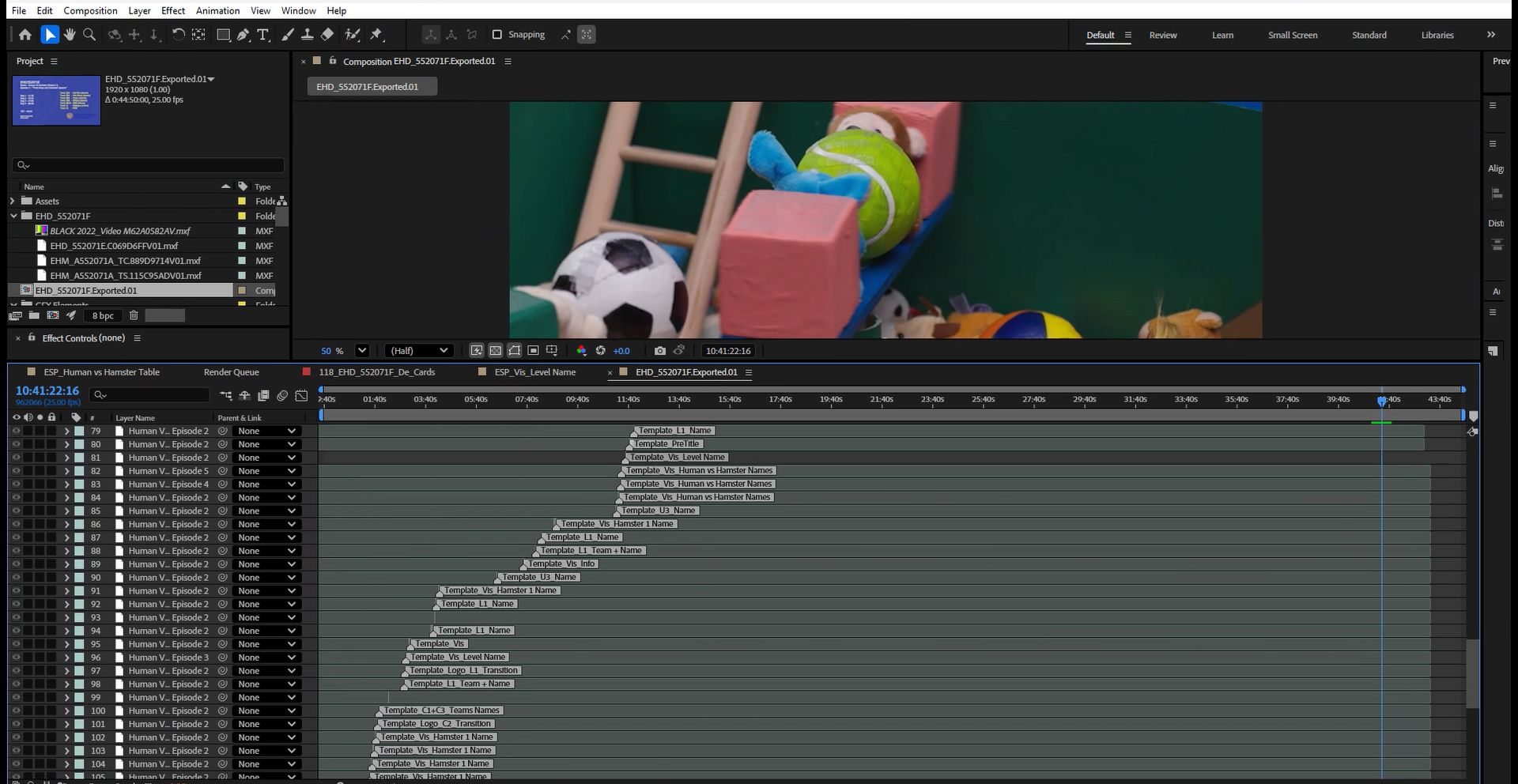Click the 8 bpc color depth button
Screen dimensions: 1518x784
[103, 315]
